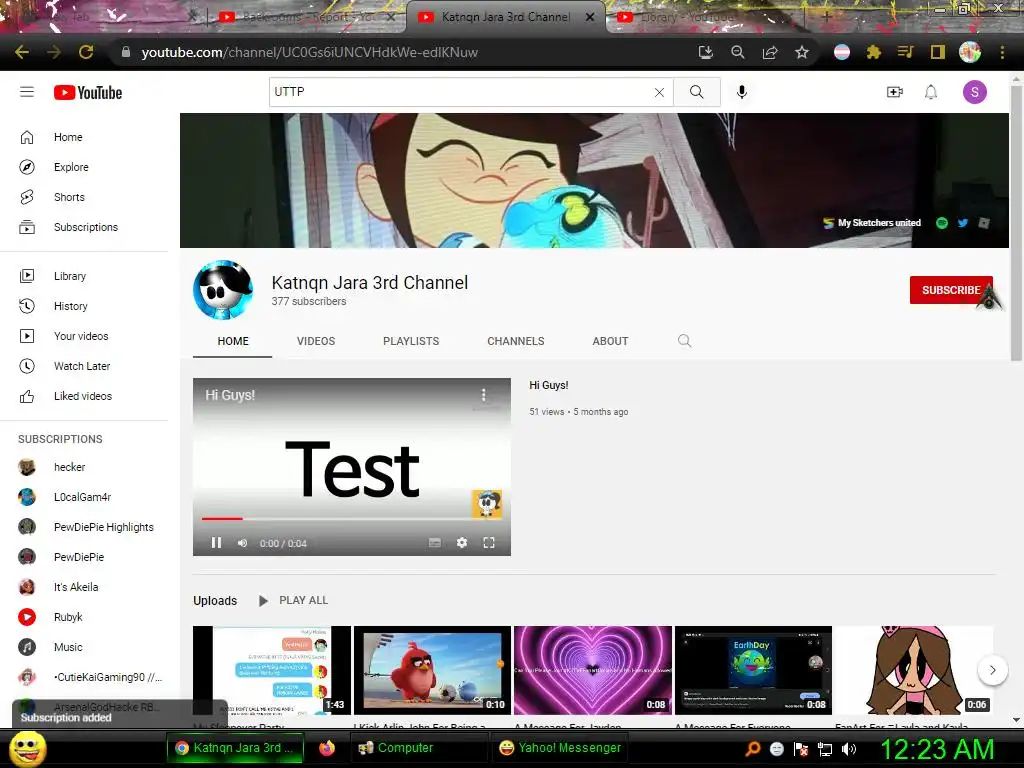Open the EarthDay video thumbnail

click(x=753, y=671)
